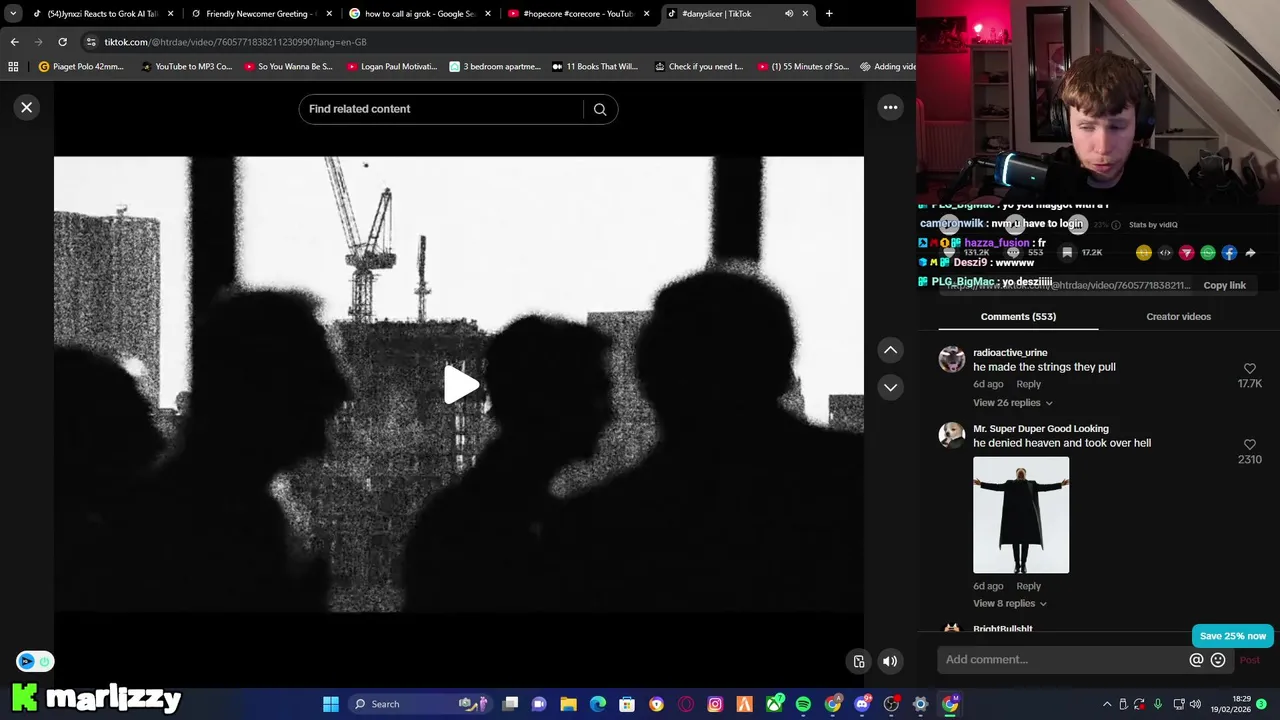Click the yellow Repost icon

tap(1144, 253)
